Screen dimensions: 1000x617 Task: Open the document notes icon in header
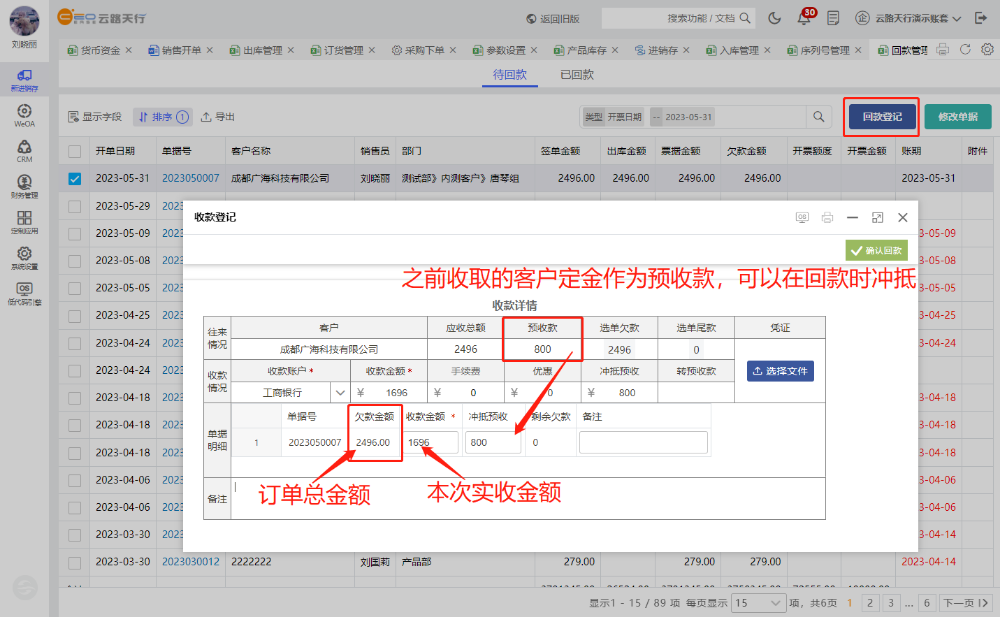pyautogui.click(x=833, y=18)
